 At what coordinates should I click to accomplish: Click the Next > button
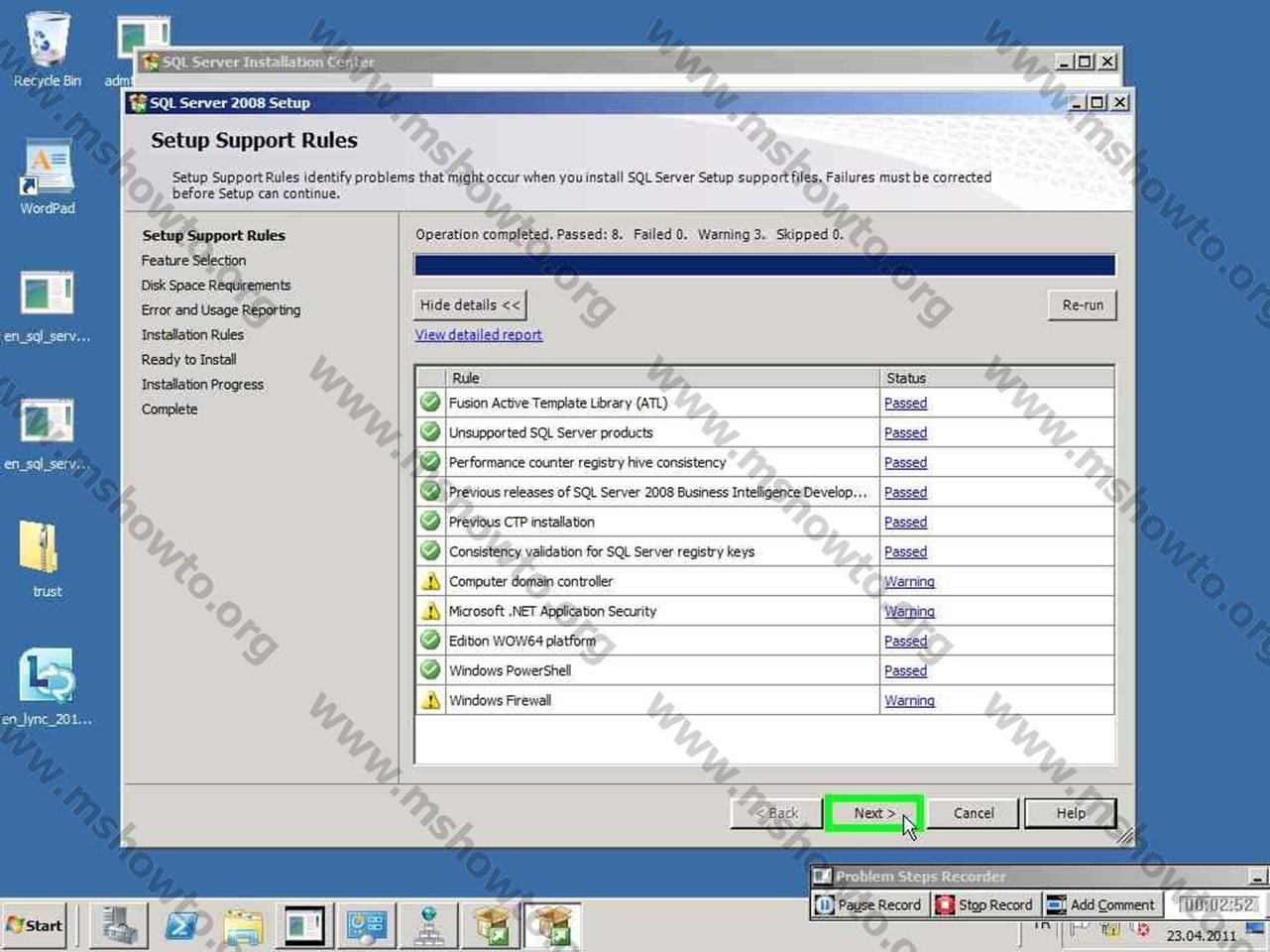point(874,813)
